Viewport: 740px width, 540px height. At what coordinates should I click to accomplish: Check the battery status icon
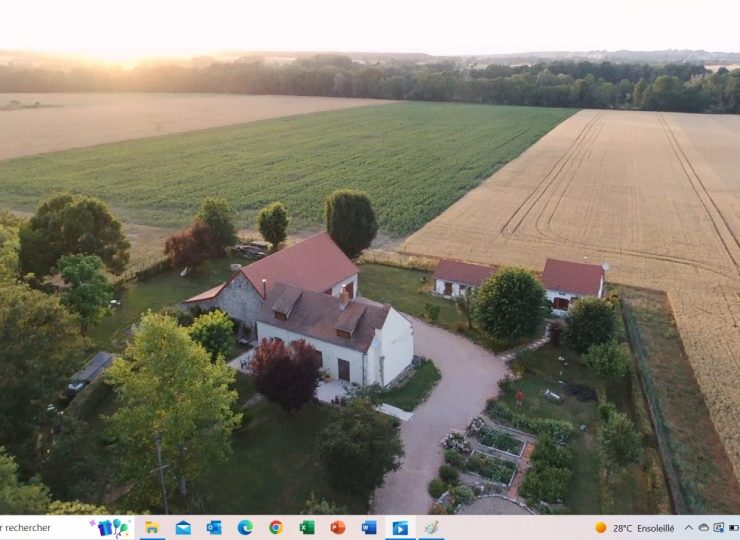tap(733, 527)
